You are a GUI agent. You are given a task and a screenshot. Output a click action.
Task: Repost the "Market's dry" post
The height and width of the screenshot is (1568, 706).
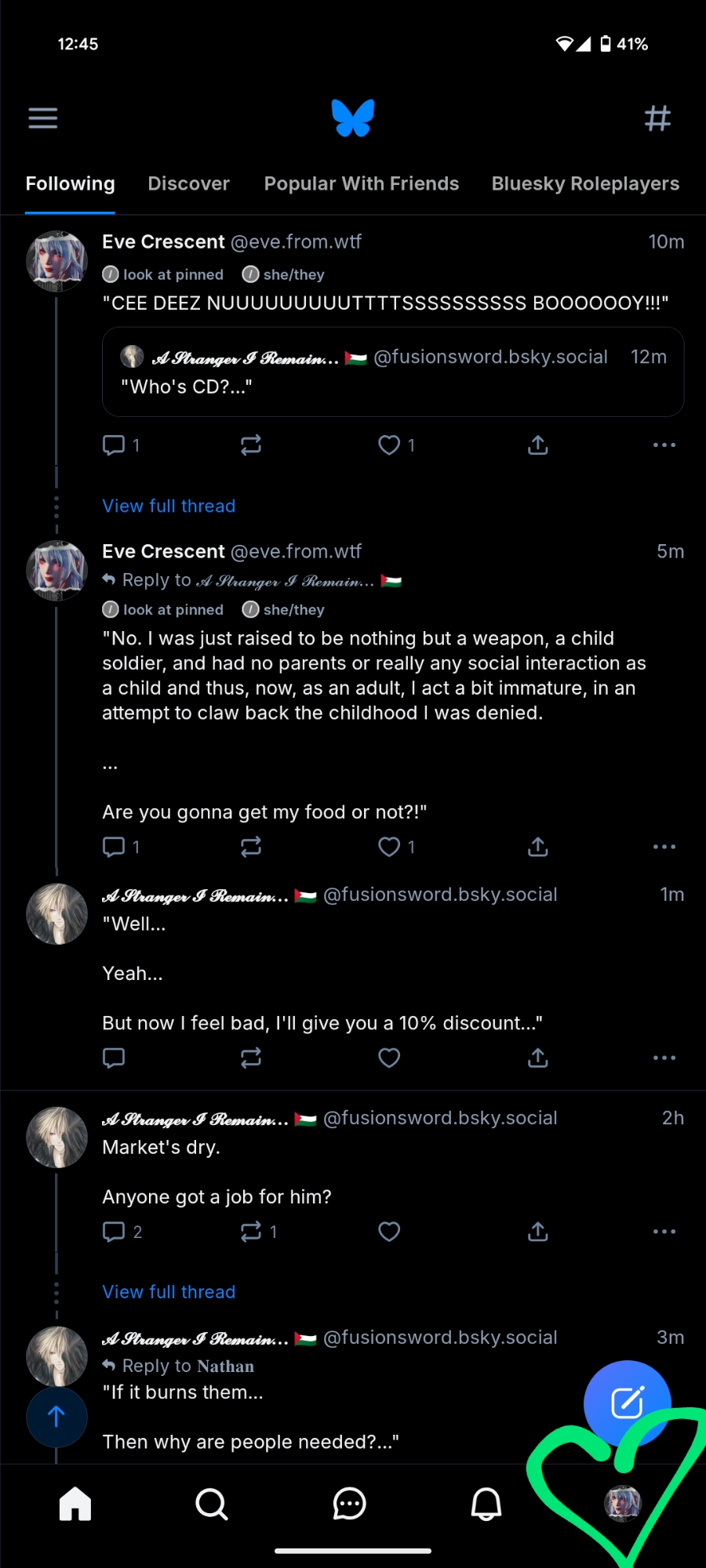(251, 1232)
